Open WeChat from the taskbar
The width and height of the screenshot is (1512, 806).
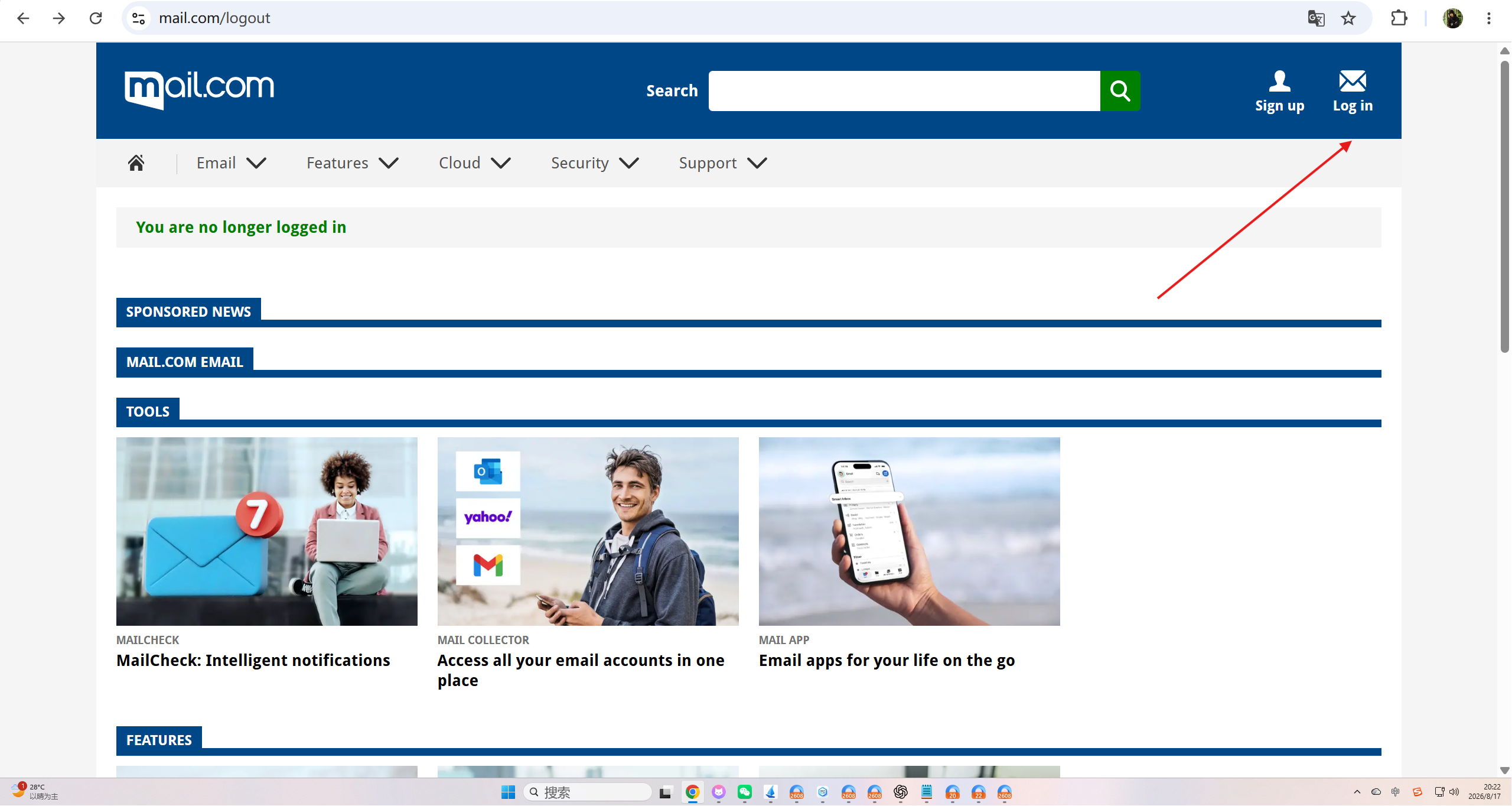744,792
